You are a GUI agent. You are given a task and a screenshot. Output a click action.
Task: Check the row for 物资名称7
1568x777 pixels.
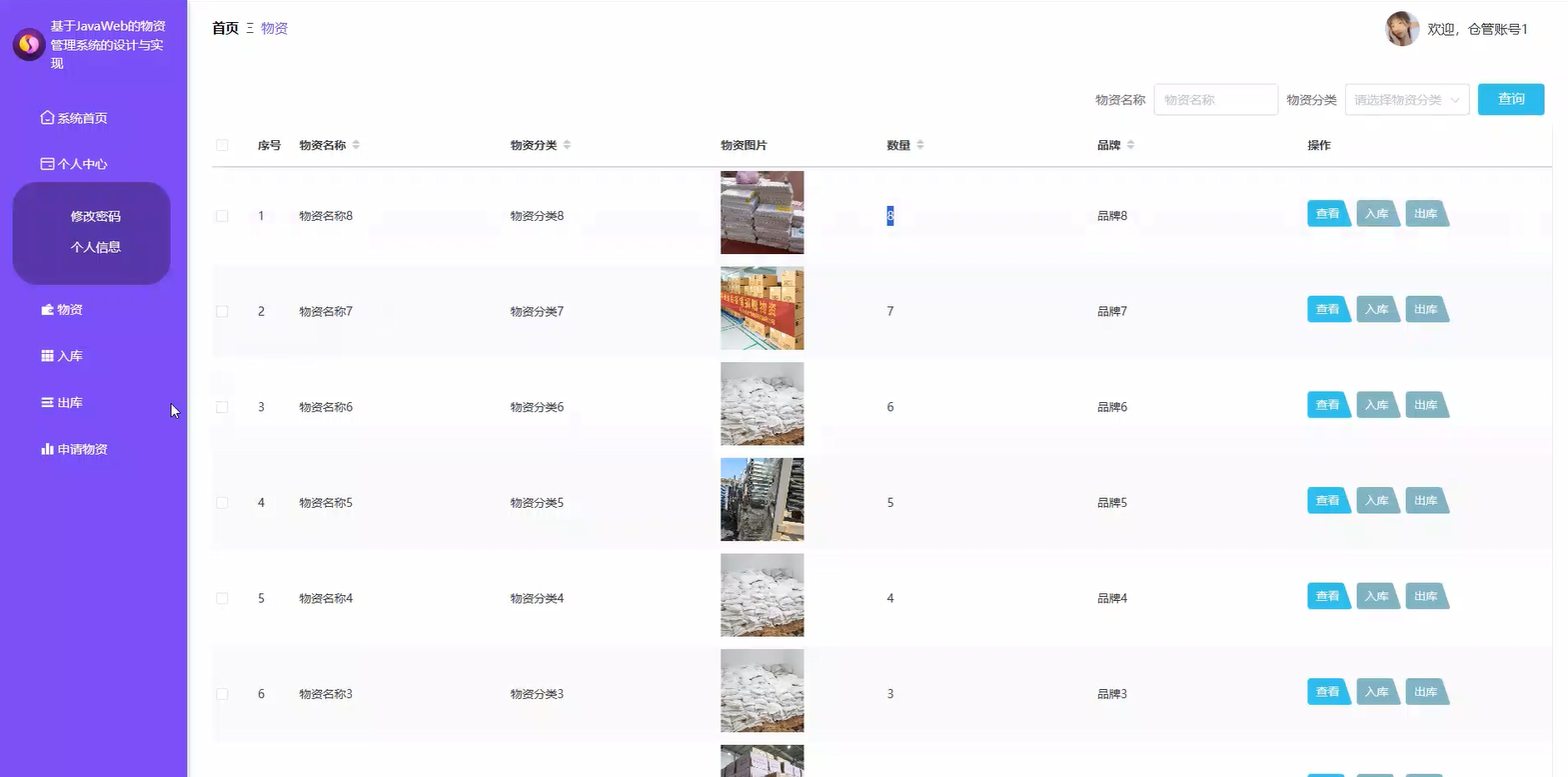[x=222, y=311]
